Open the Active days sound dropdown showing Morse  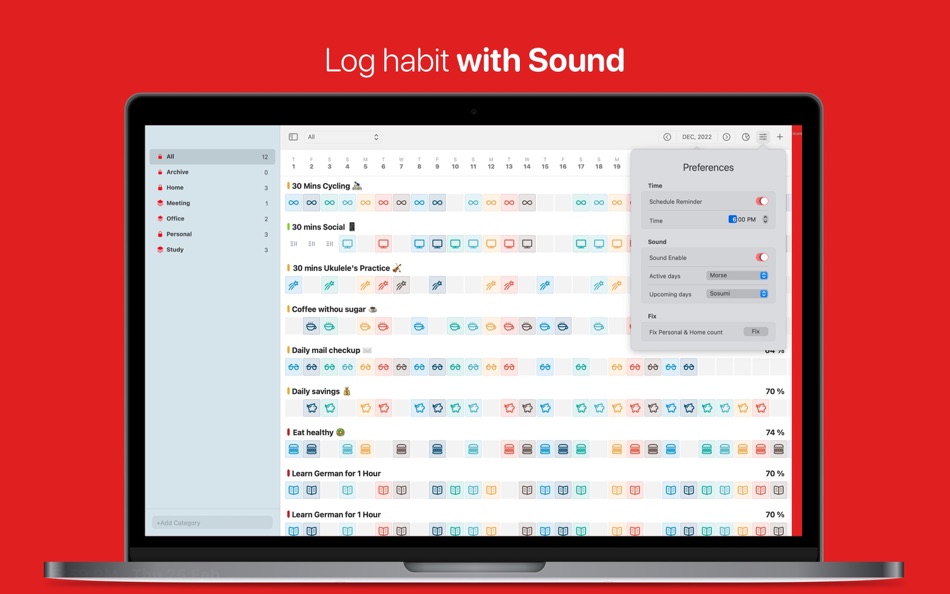[737, 275]
